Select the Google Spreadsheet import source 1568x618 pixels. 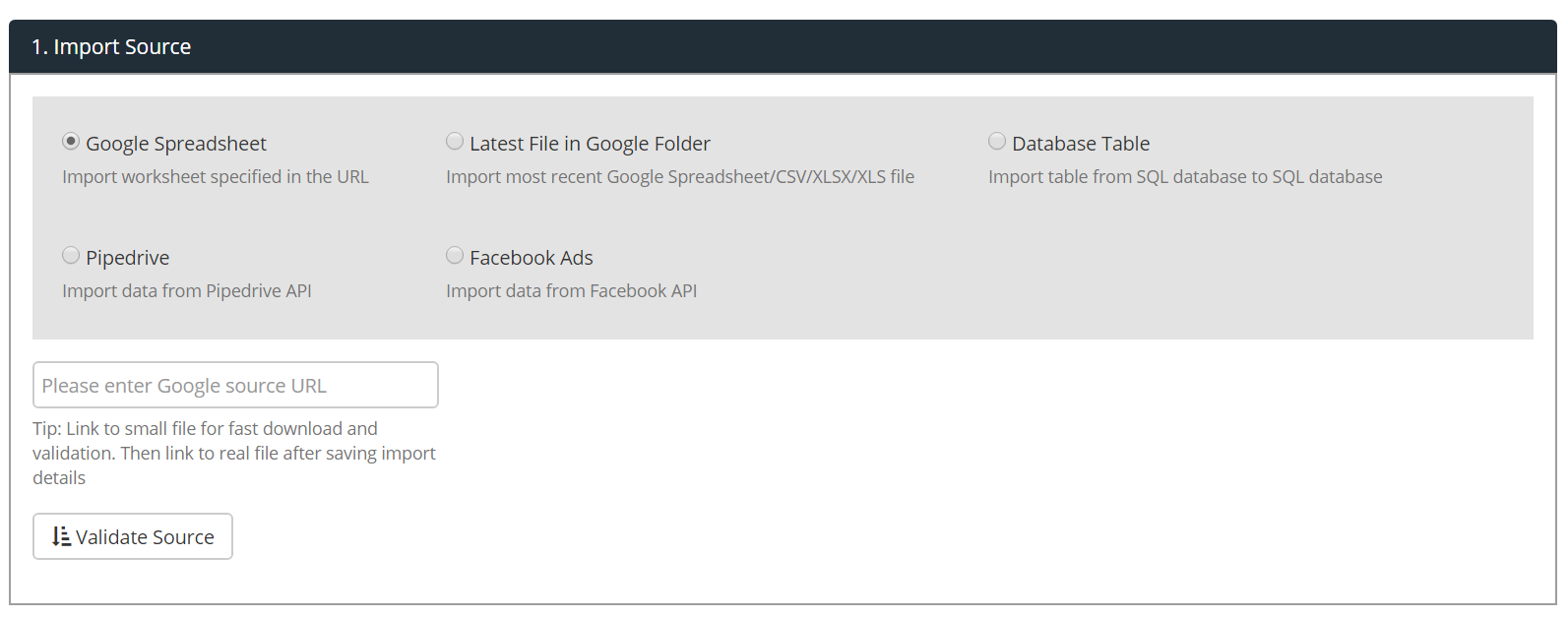70,141
